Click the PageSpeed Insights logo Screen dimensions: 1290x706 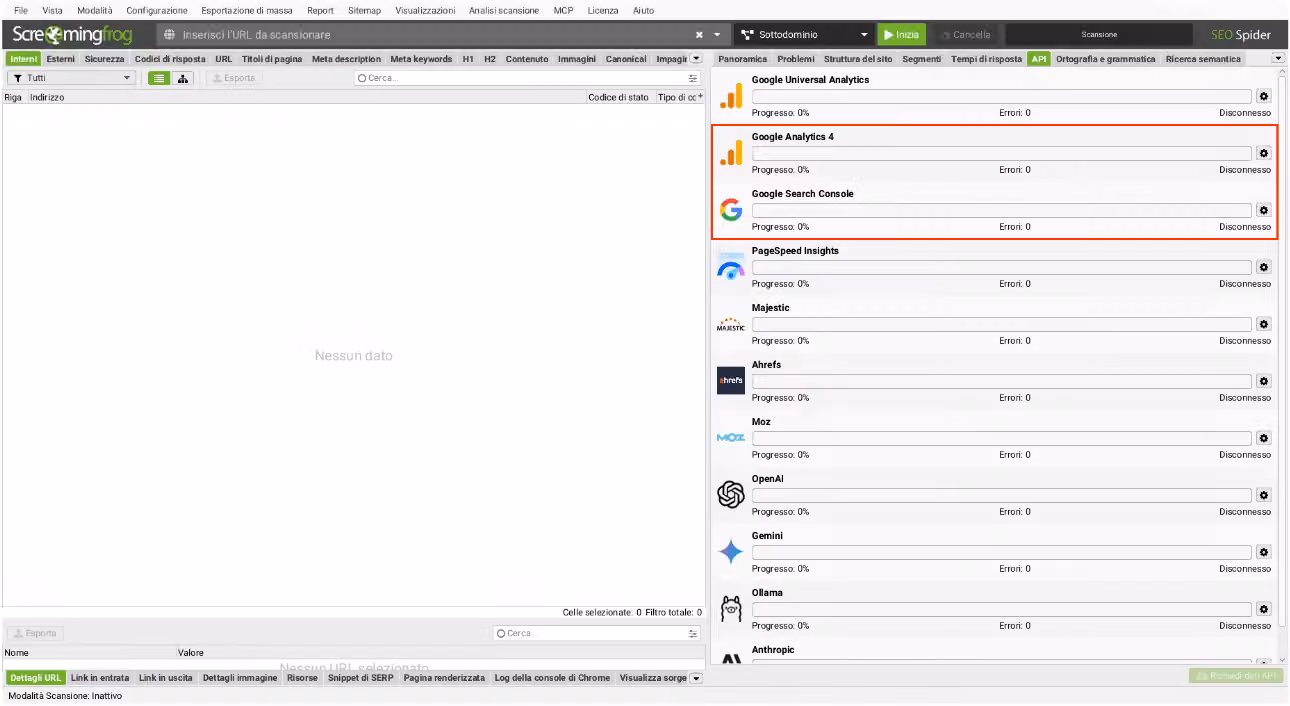(731, 267)
